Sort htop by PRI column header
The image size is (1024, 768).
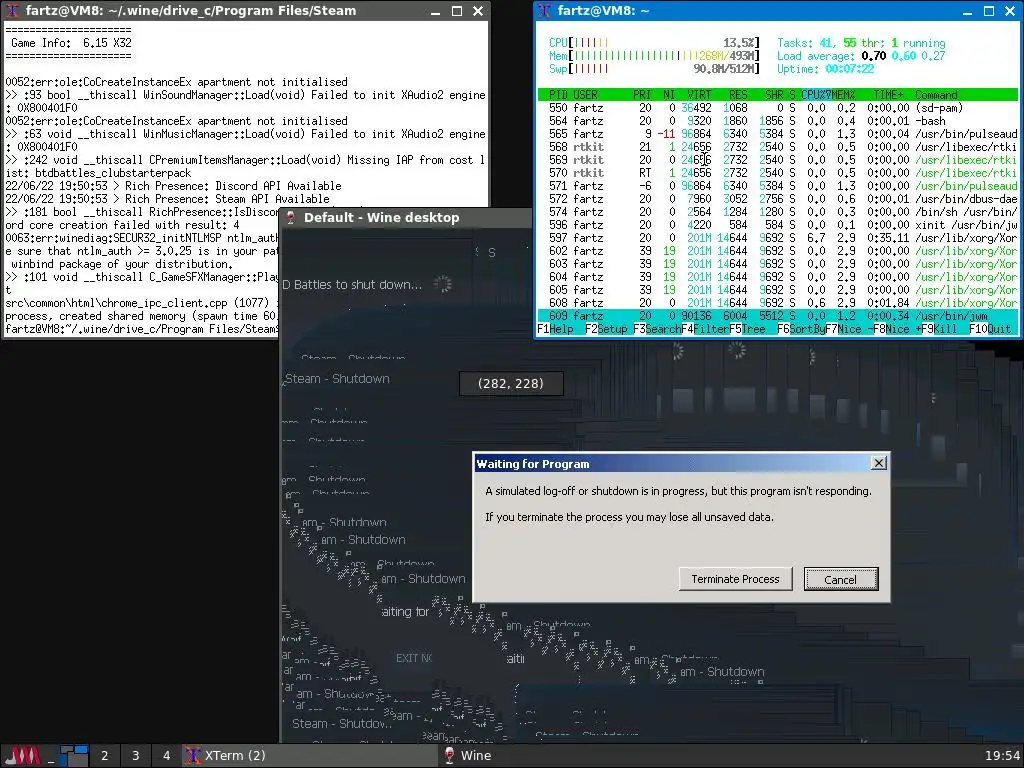(x=642, y=95)
